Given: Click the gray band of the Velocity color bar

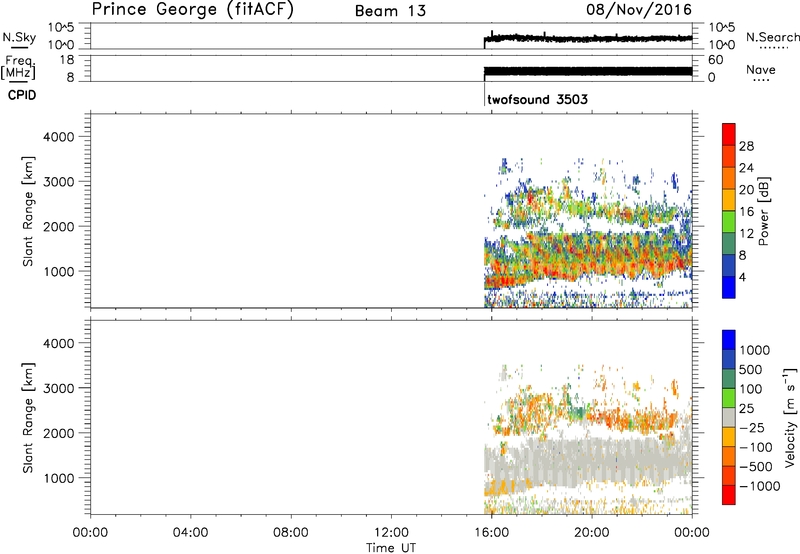Looking at the screenshot, I should click(x=729, y=417).
